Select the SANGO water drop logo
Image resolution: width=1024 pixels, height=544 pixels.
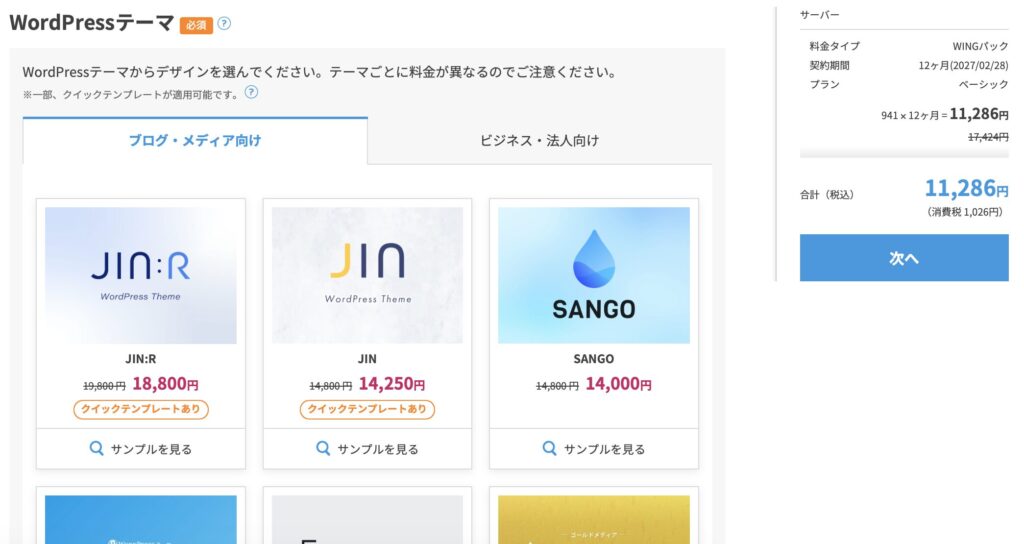(x=593, y=258)
